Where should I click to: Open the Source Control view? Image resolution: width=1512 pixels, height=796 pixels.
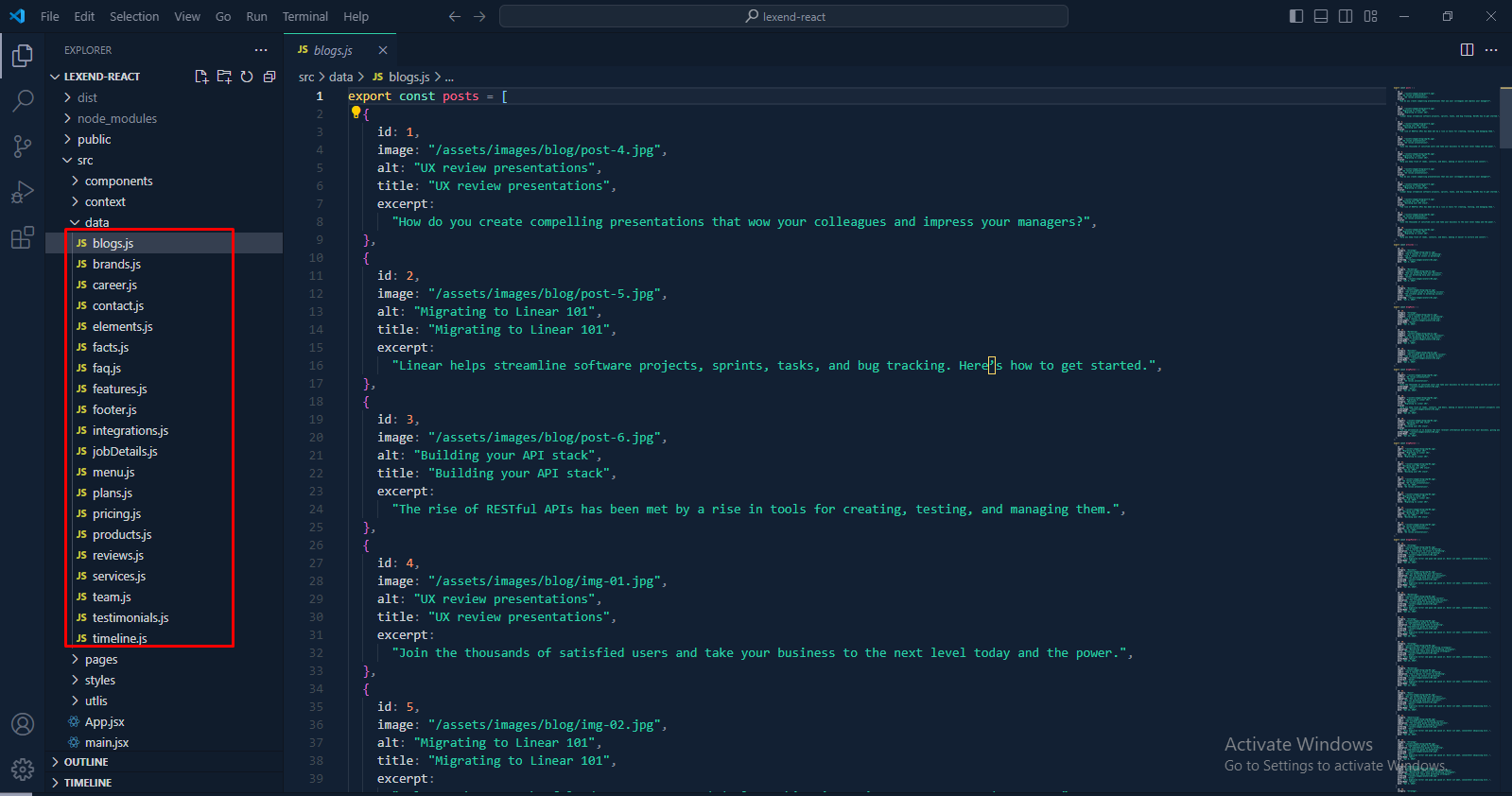point(23,146)
